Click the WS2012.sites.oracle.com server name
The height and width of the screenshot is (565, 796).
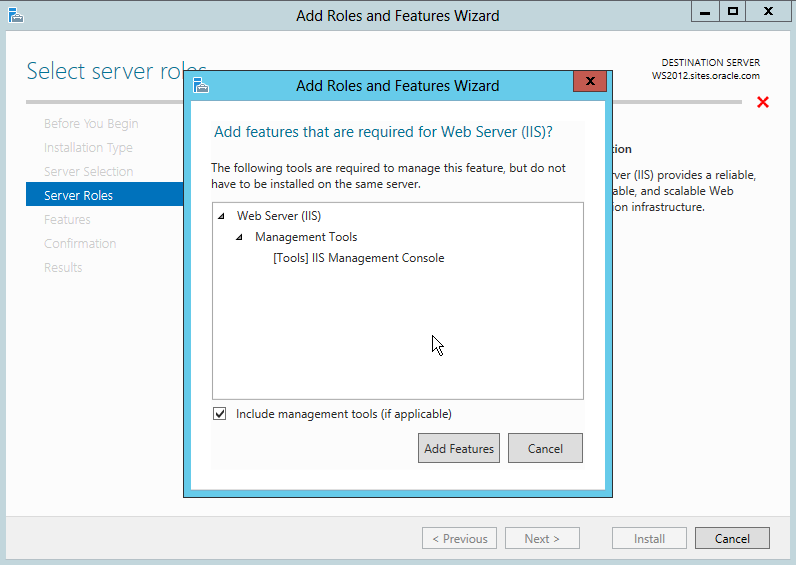706,76
